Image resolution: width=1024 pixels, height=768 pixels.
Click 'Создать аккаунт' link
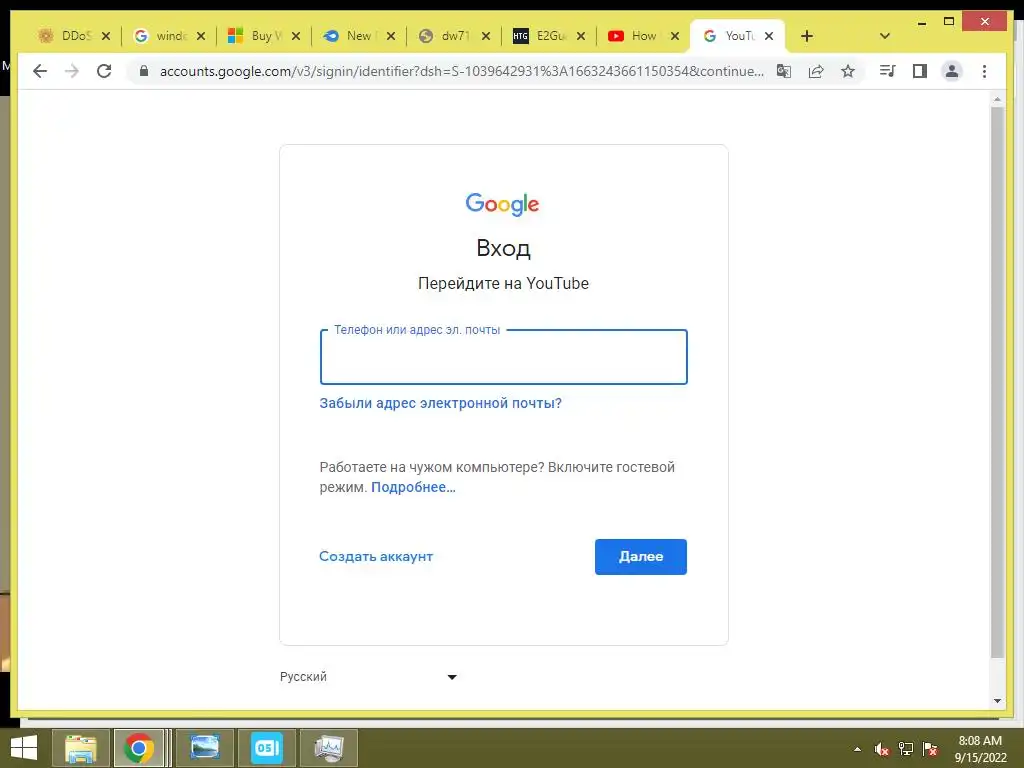[376, 556]
